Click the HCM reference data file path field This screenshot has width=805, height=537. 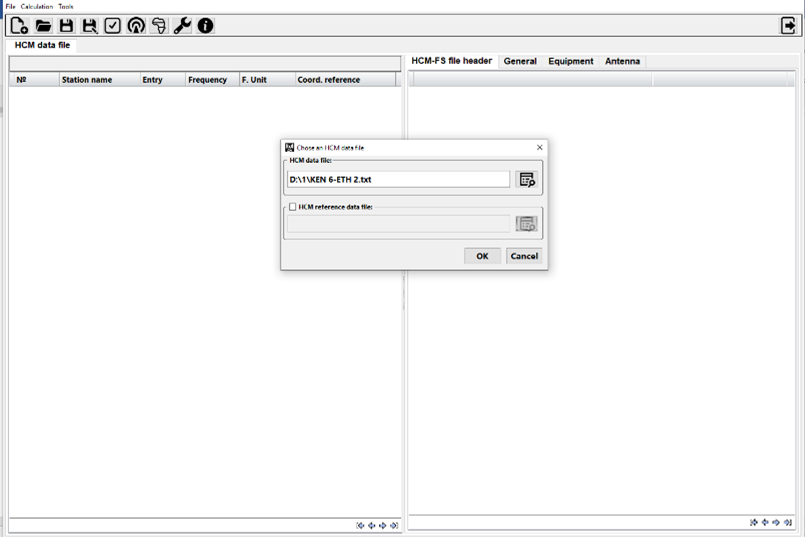coord(398,224)
